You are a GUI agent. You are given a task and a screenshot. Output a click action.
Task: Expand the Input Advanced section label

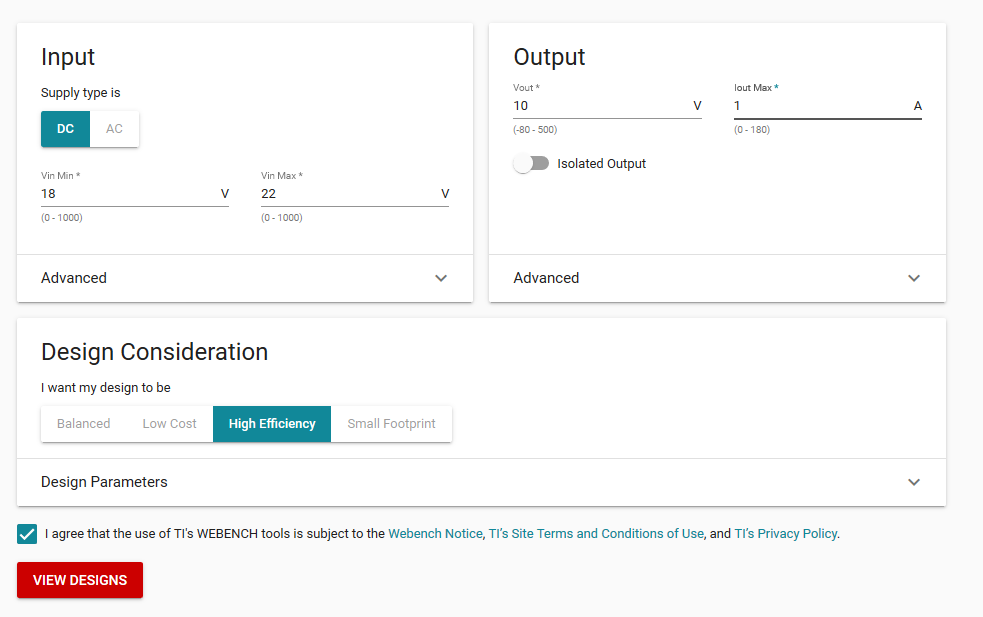pos(74,278)
